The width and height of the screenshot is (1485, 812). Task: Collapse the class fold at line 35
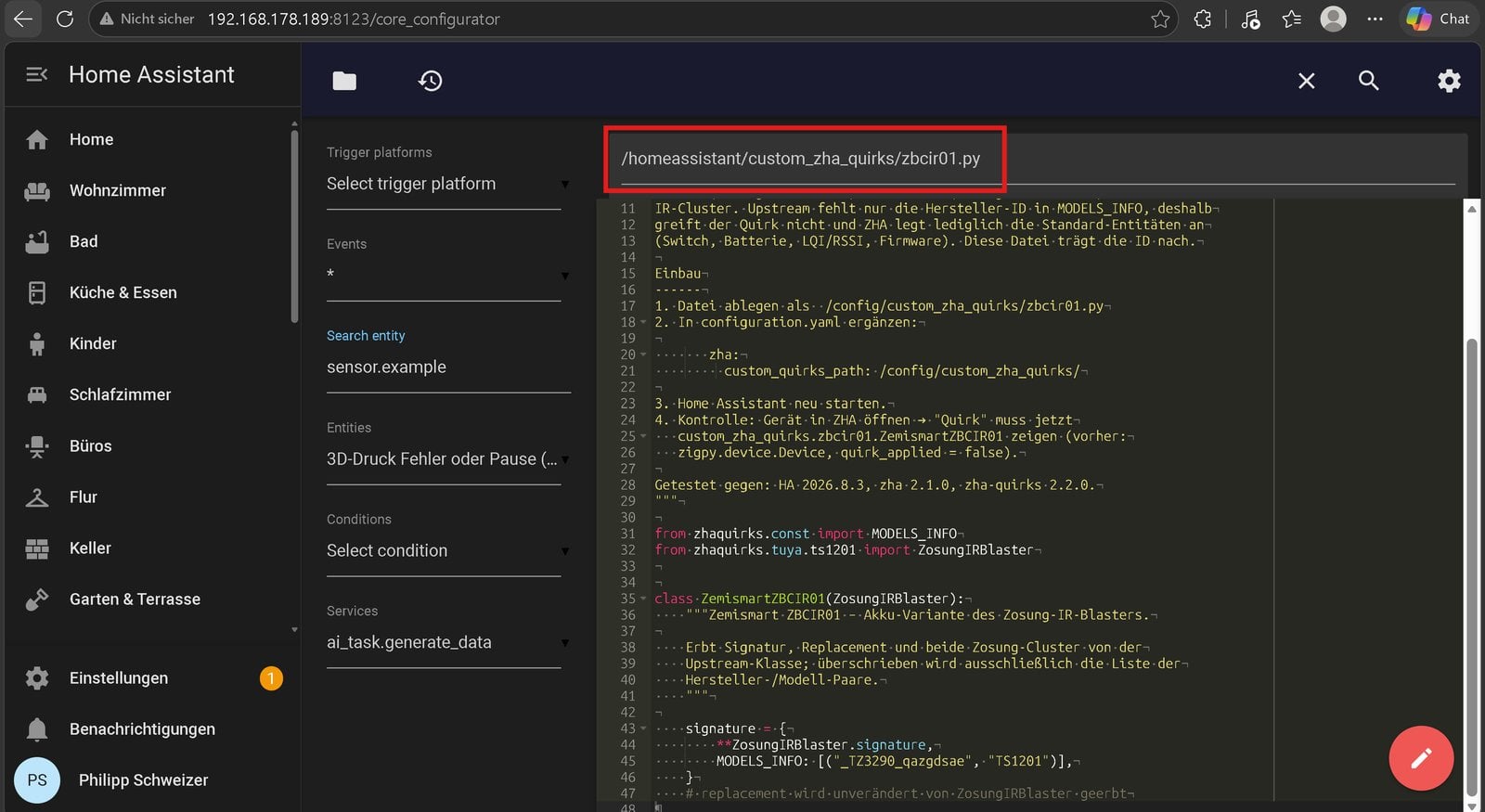[643, 599]
